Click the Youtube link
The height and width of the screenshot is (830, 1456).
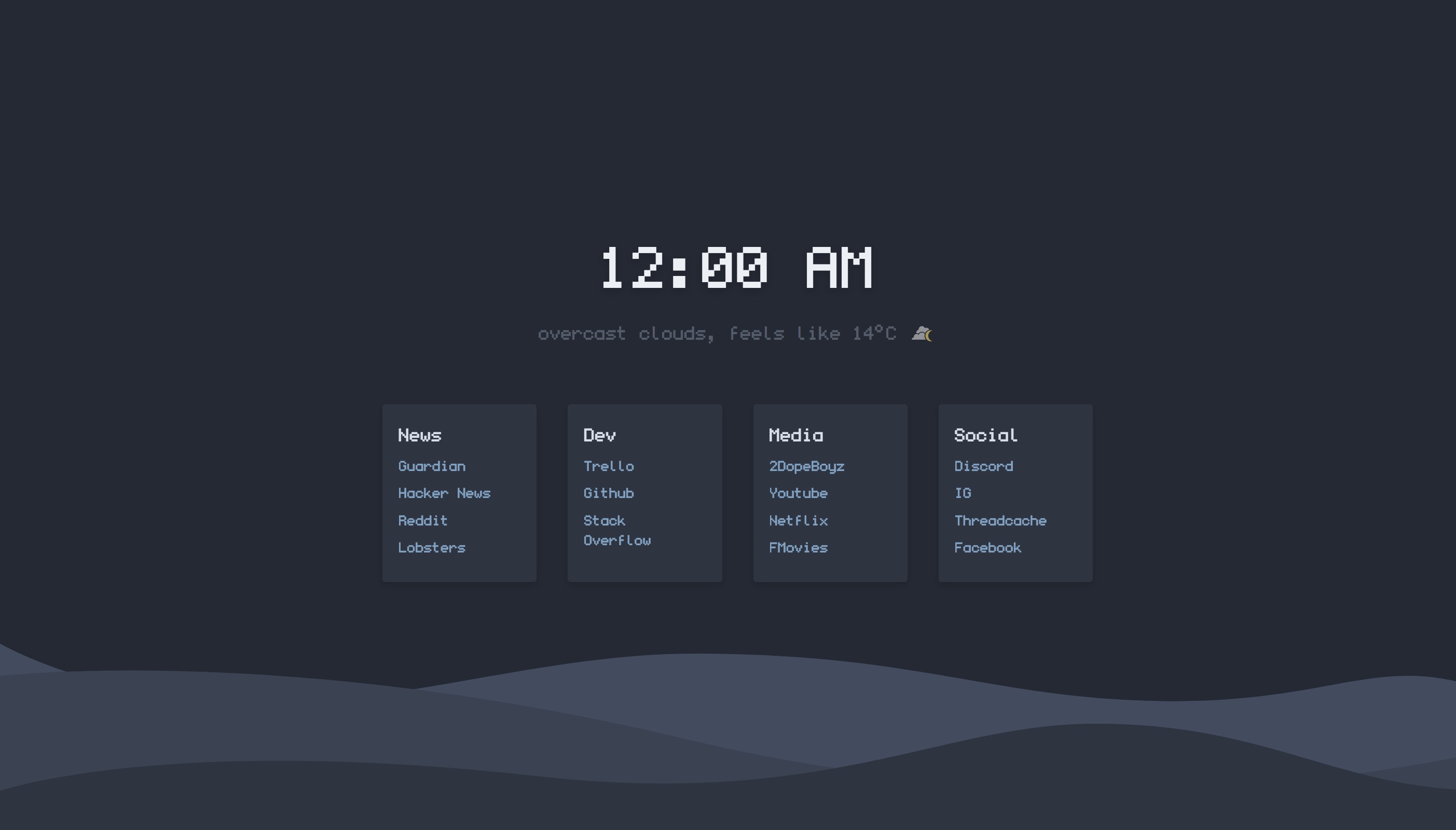pos(798,492)
